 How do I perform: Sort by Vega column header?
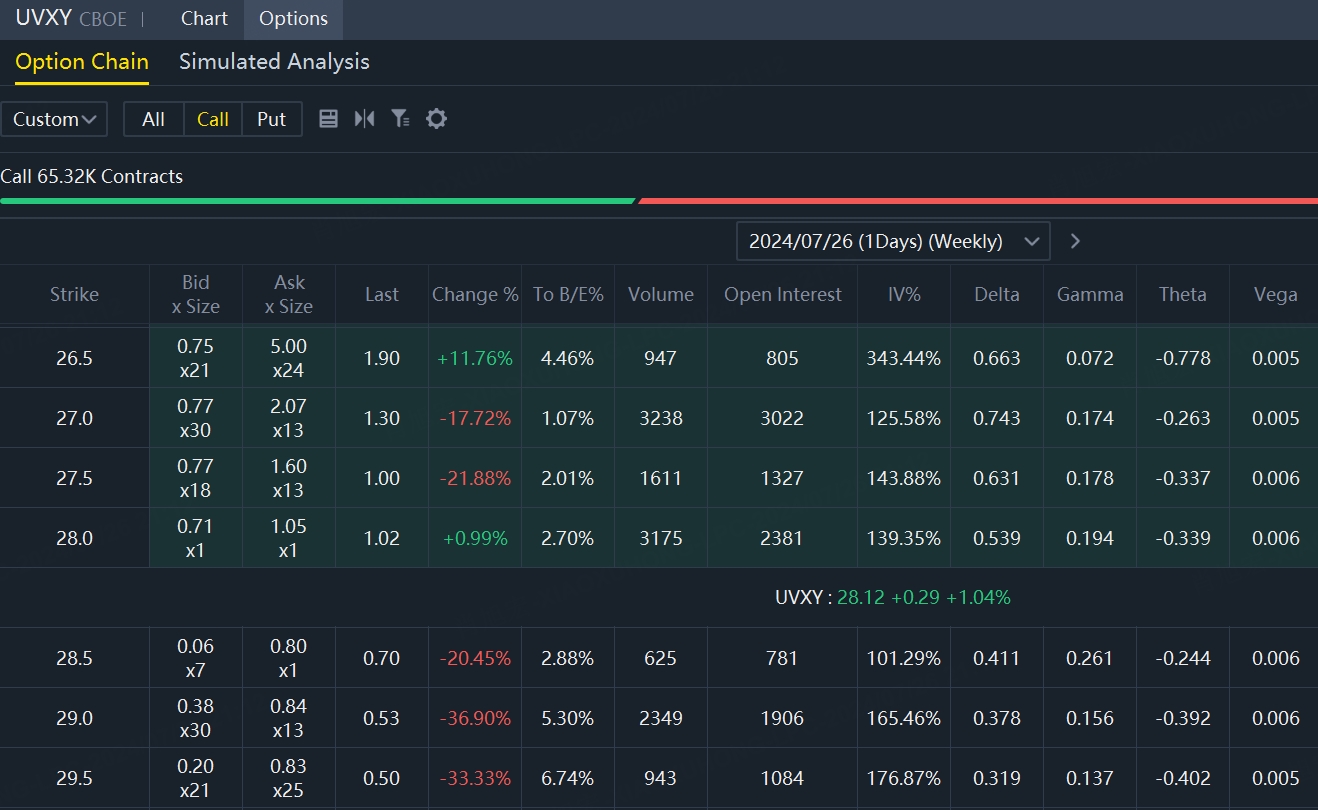point(1275,295)
